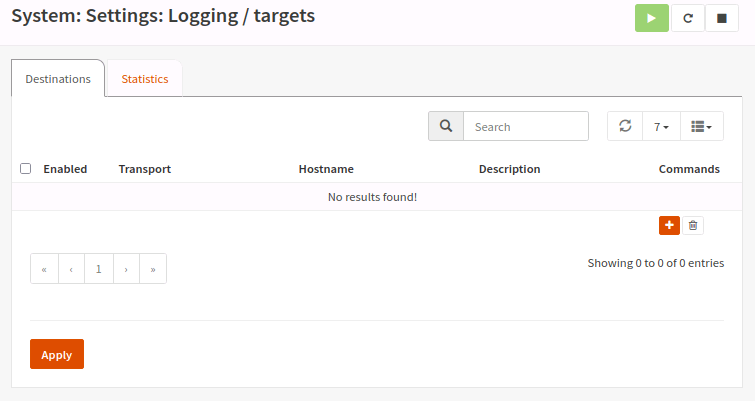The width and height of the screenshot is (755, 401).
Task: Click the Commands column header
Action: coord(689,169)
